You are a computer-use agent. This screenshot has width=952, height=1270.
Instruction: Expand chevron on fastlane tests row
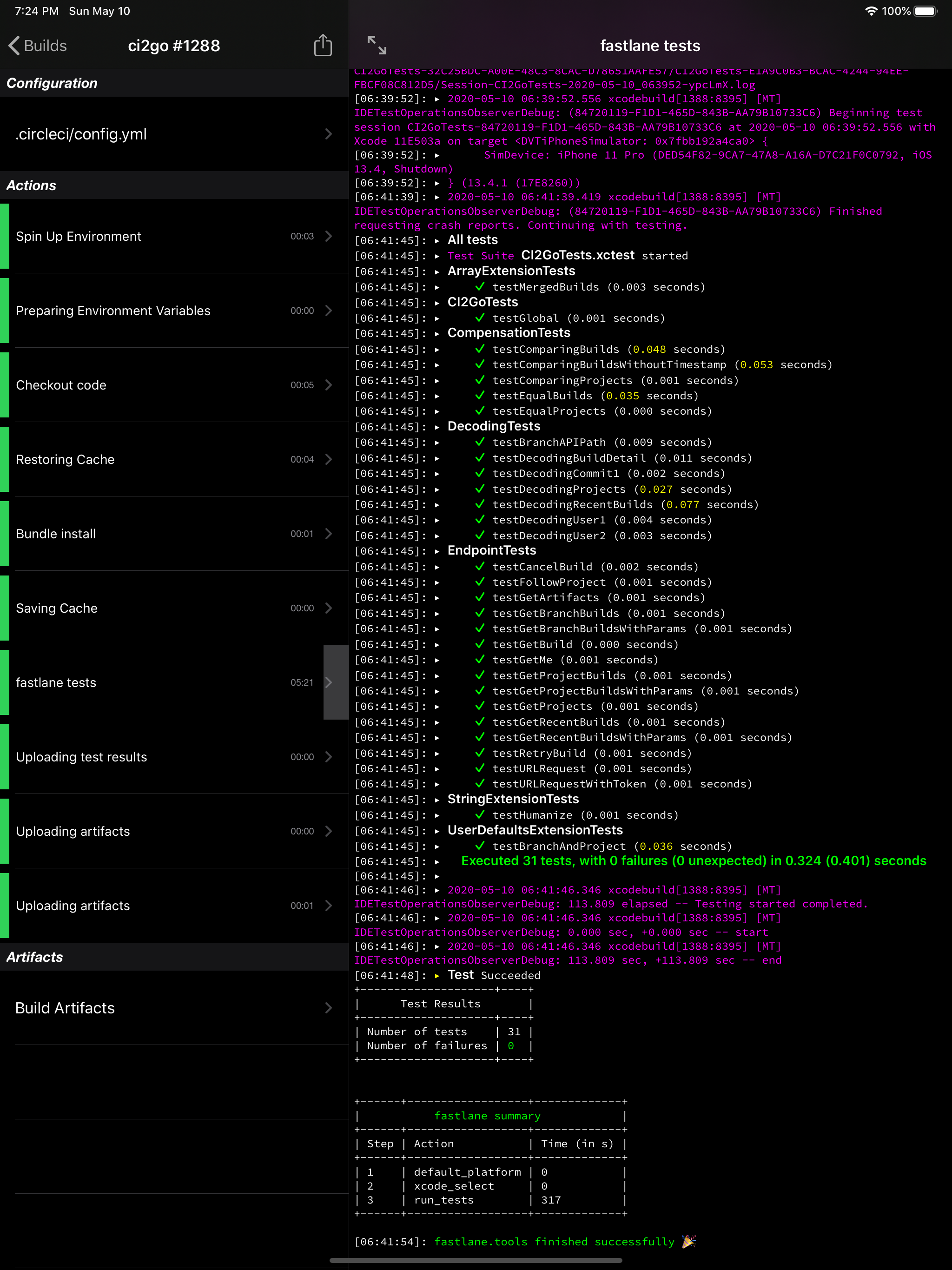329,682
